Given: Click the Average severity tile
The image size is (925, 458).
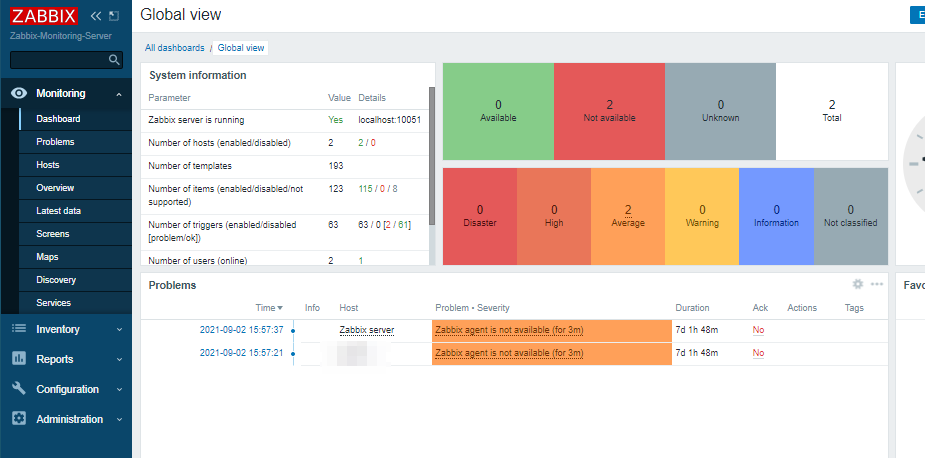Looking at the screenshot, I should tap(628, 217).
